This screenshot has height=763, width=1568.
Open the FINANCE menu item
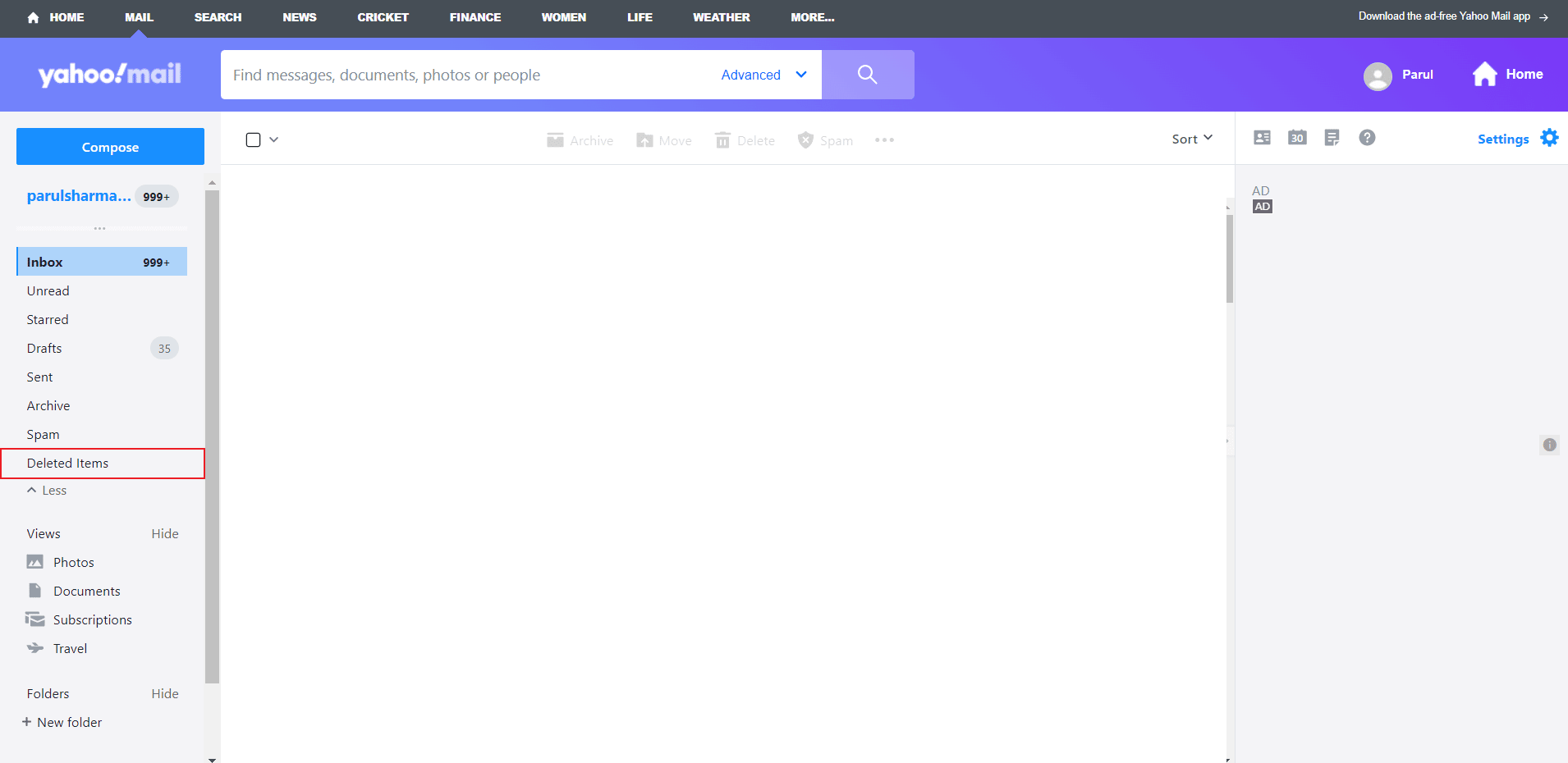[475, 17]
